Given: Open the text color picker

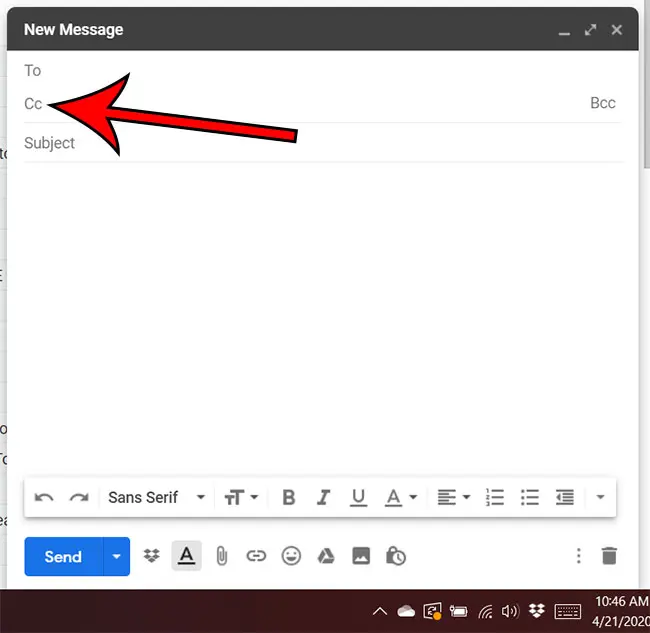Looking at the screenshot, I should pos(400,497).
